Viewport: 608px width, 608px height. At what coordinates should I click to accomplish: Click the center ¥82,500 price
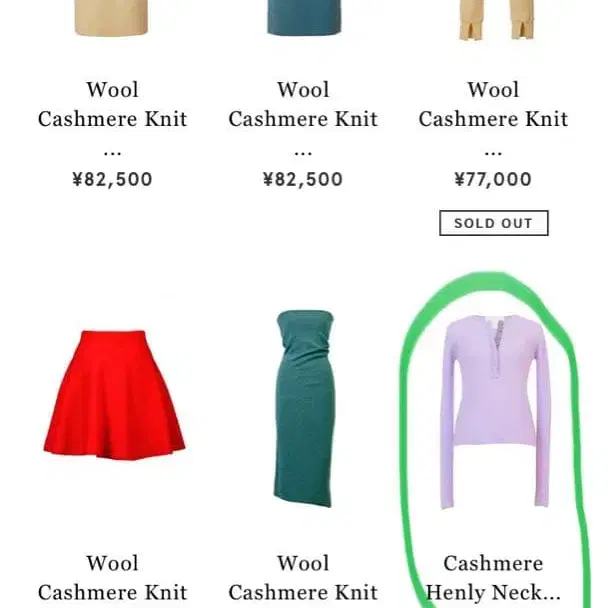pos(303,180)
